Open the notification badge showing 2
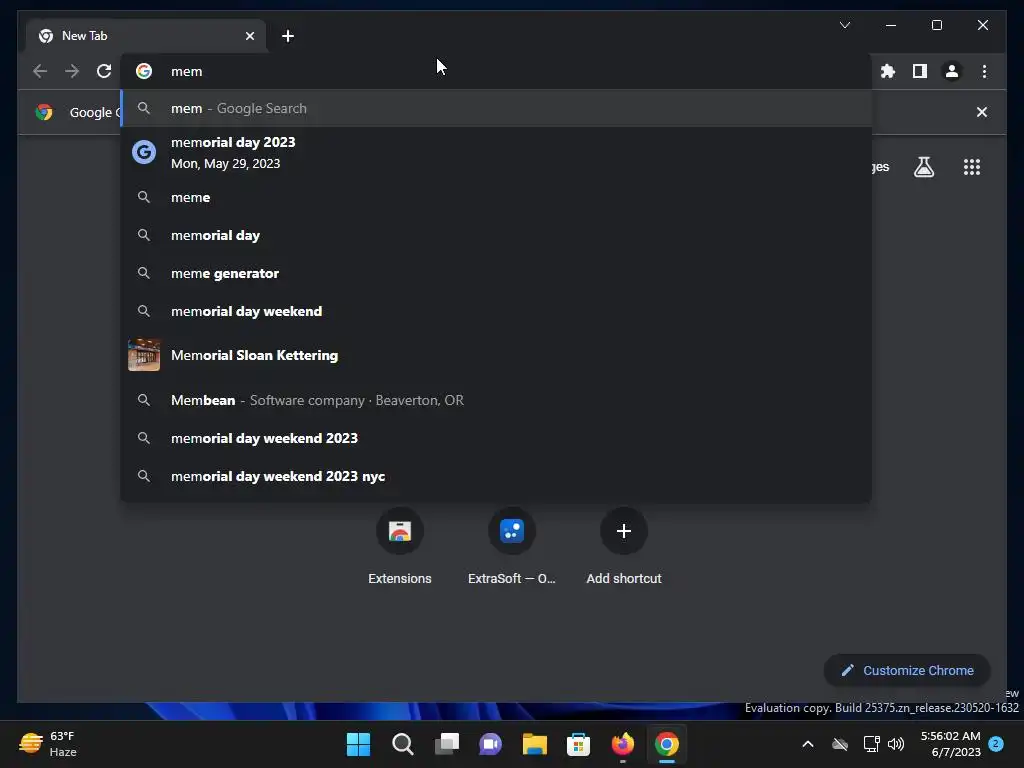The width and height of the screenshot is (1024, 768). point(996,743)
